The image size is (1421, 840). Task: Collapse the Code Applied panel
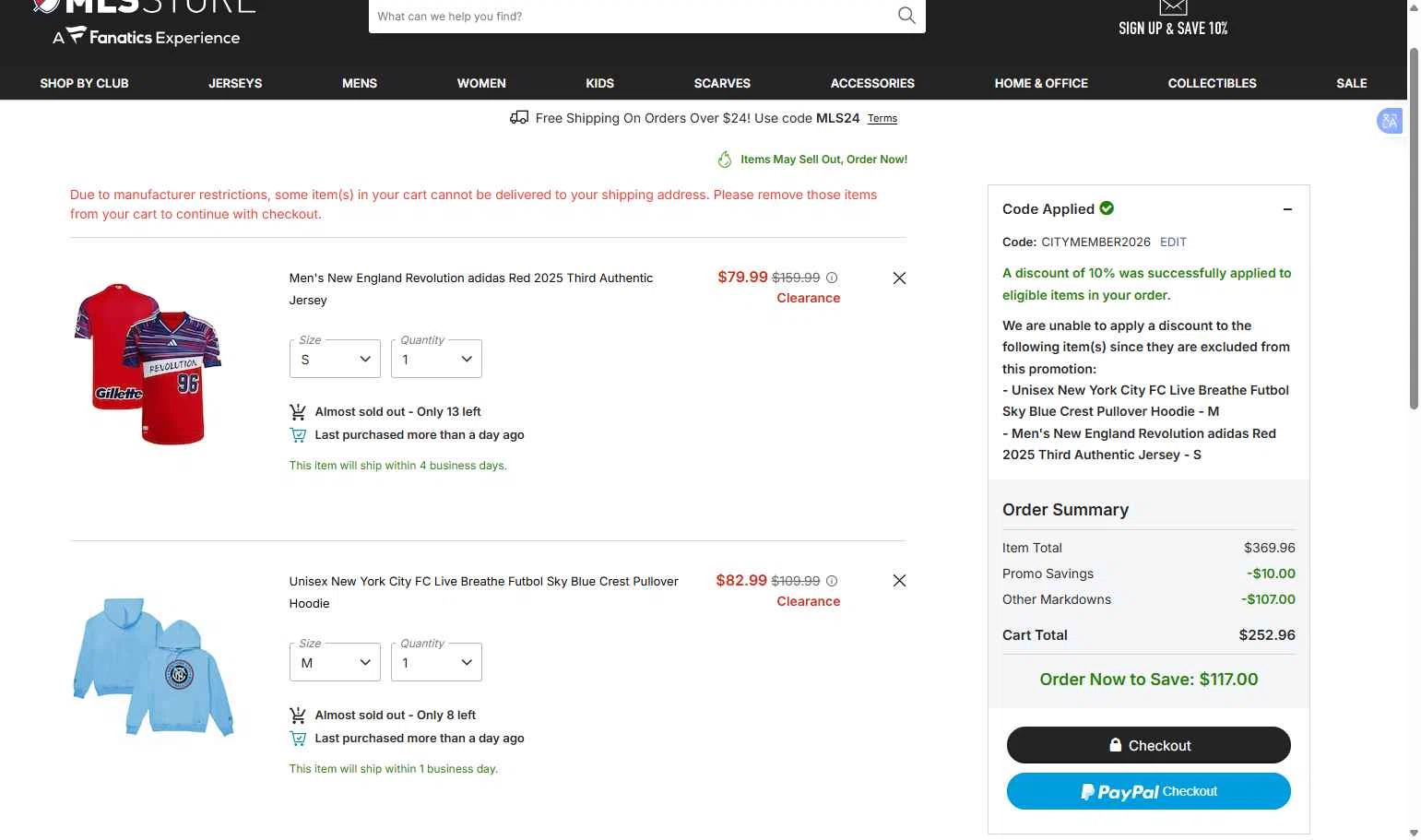(1287, 209)
